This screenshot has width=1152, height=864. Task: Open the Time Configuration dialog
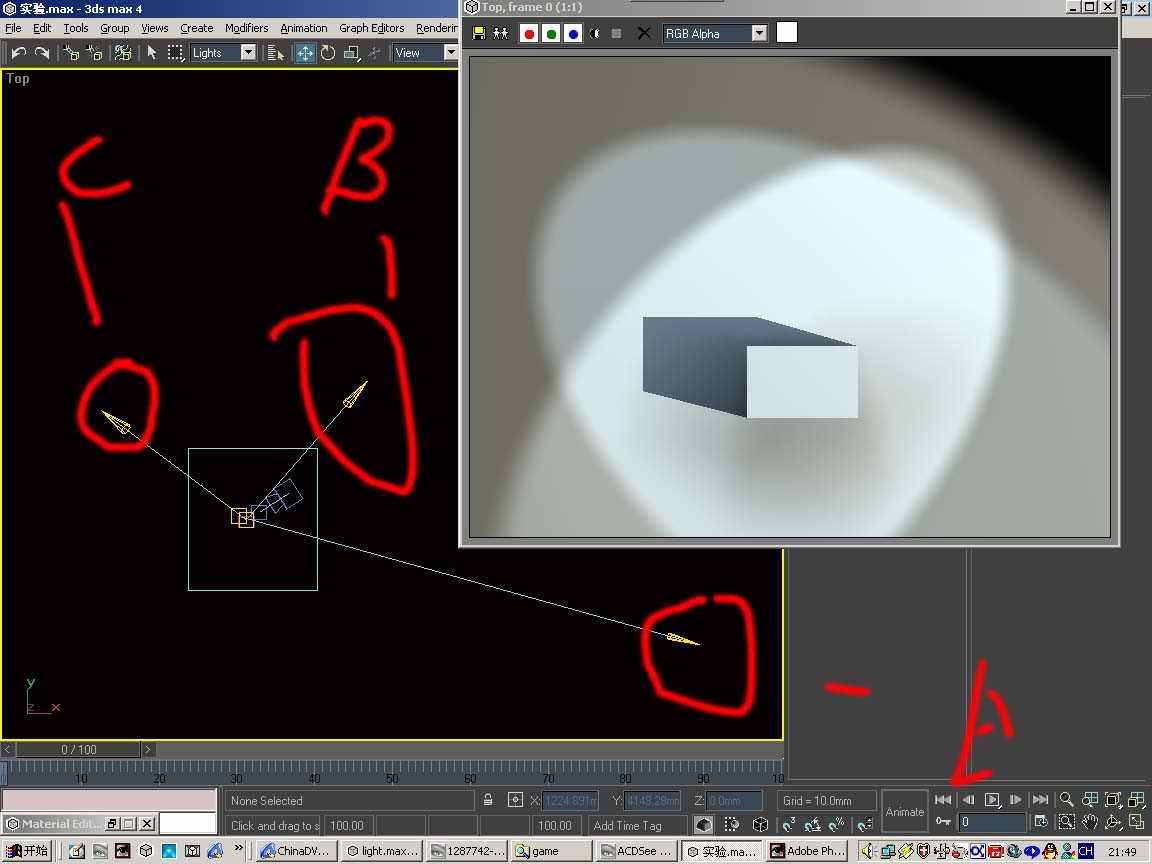point(1041,822)
